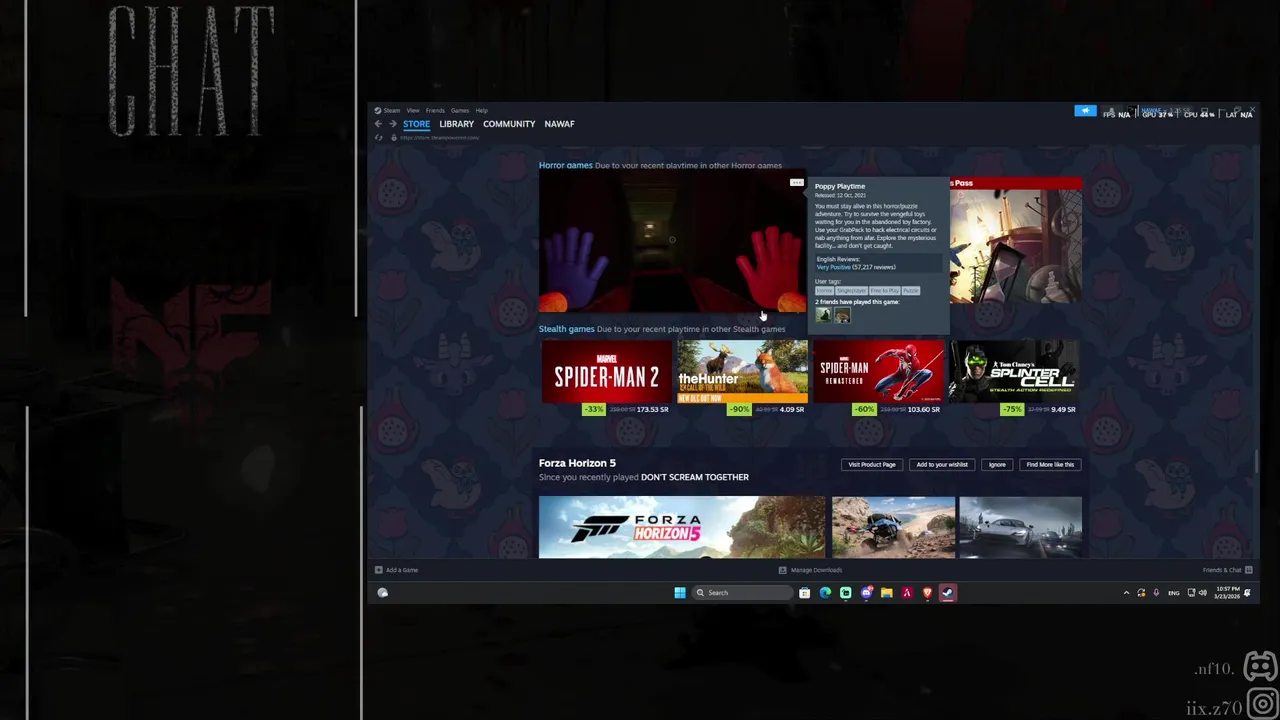Click the Stealth games section link

tap(566, 329)
